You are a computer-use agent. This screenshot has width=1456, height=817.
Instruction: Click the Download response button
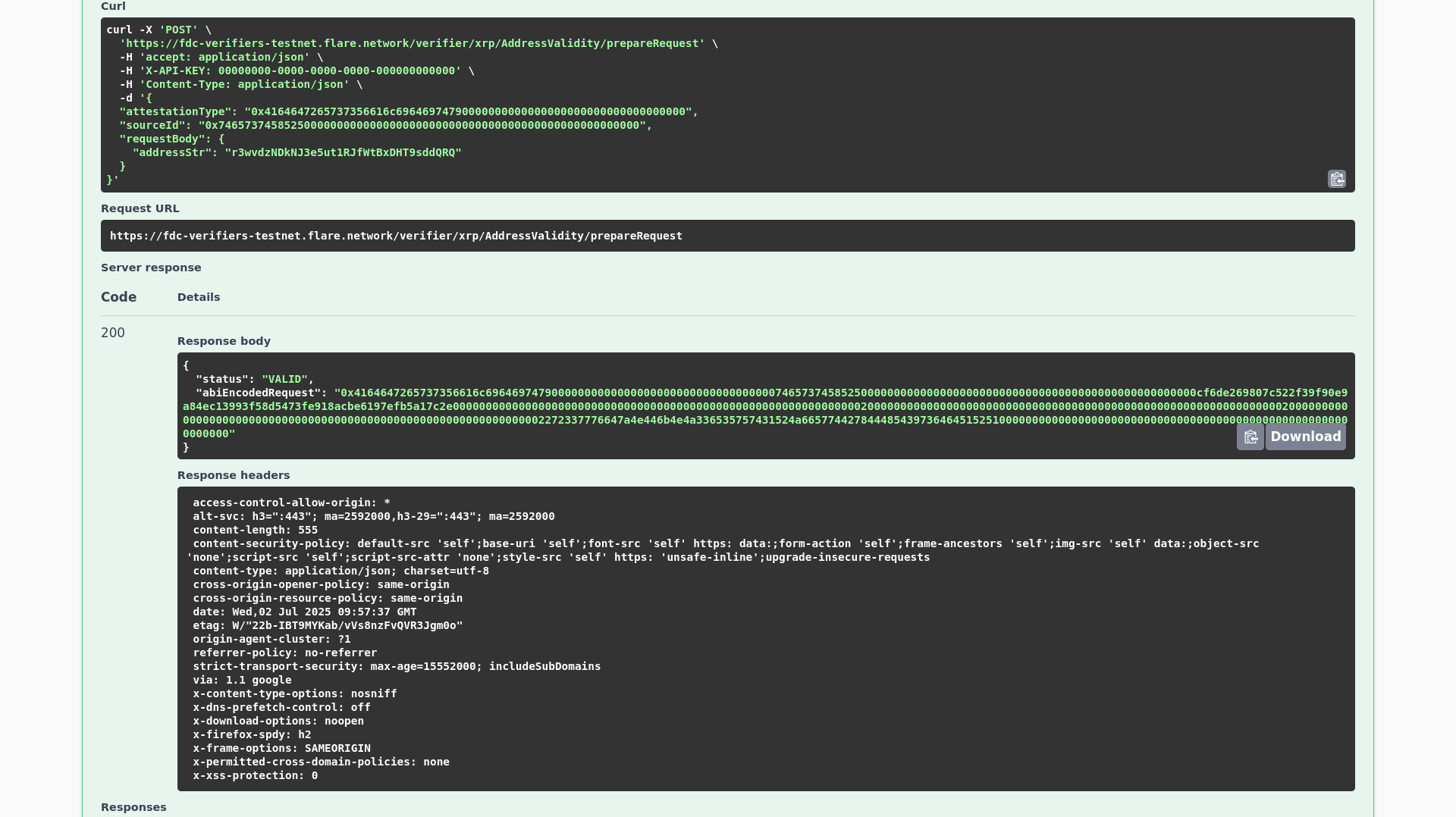point(1304,437)
